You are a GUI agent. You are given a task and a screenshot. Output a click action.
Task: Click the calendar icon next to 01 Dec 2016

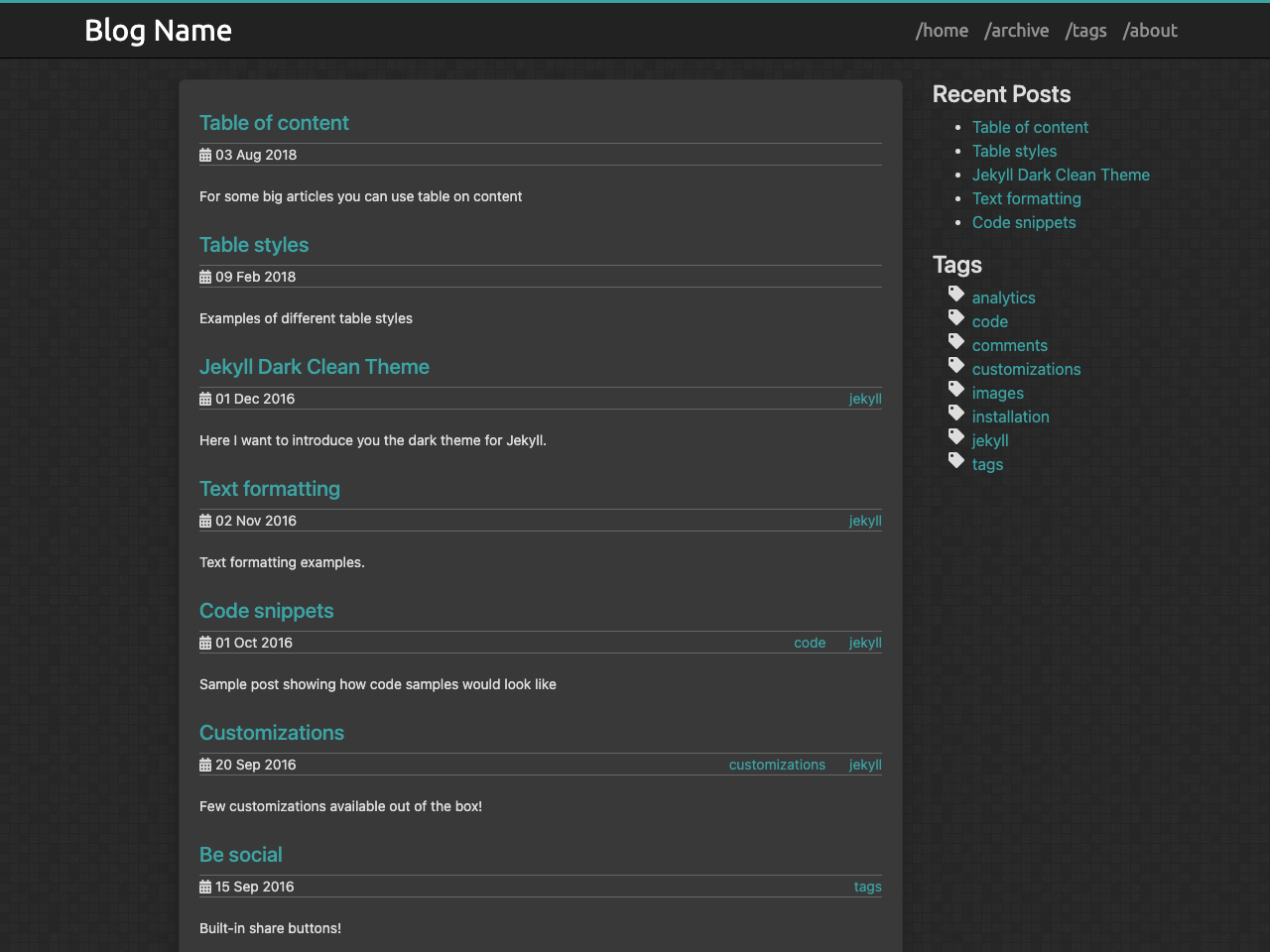(x=205, y=399)
